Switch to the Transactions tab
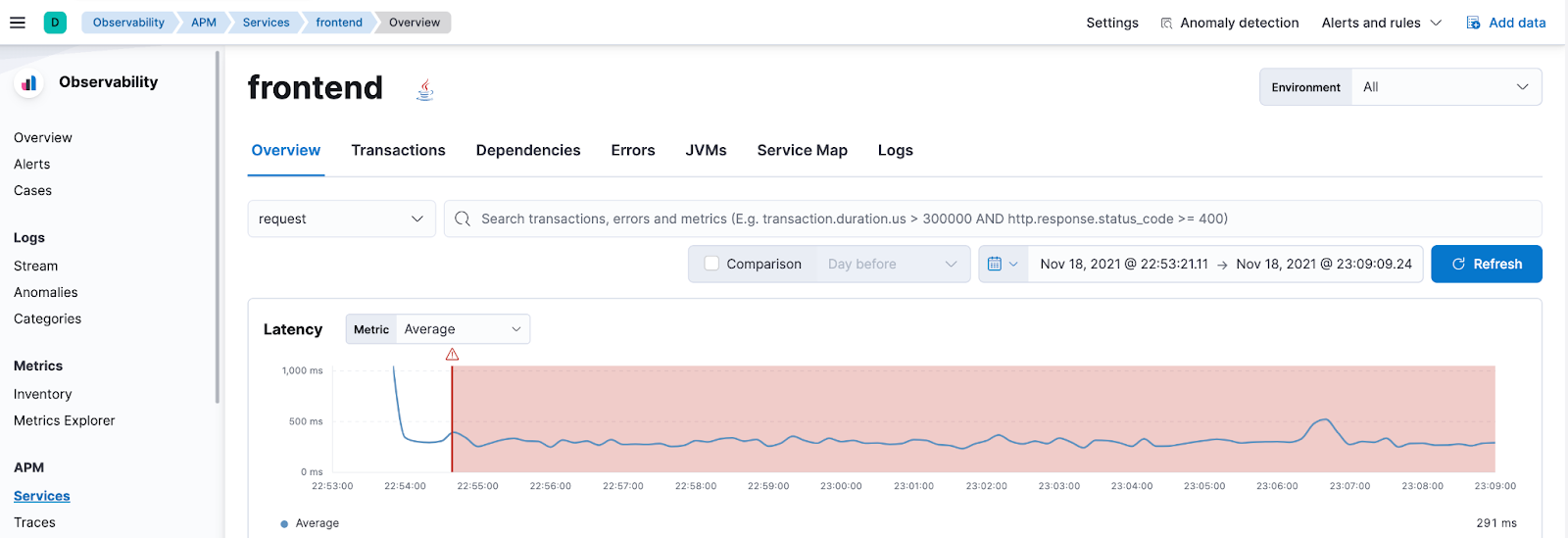The width and height of the screenshot is (1568, 538). point(398,150)
